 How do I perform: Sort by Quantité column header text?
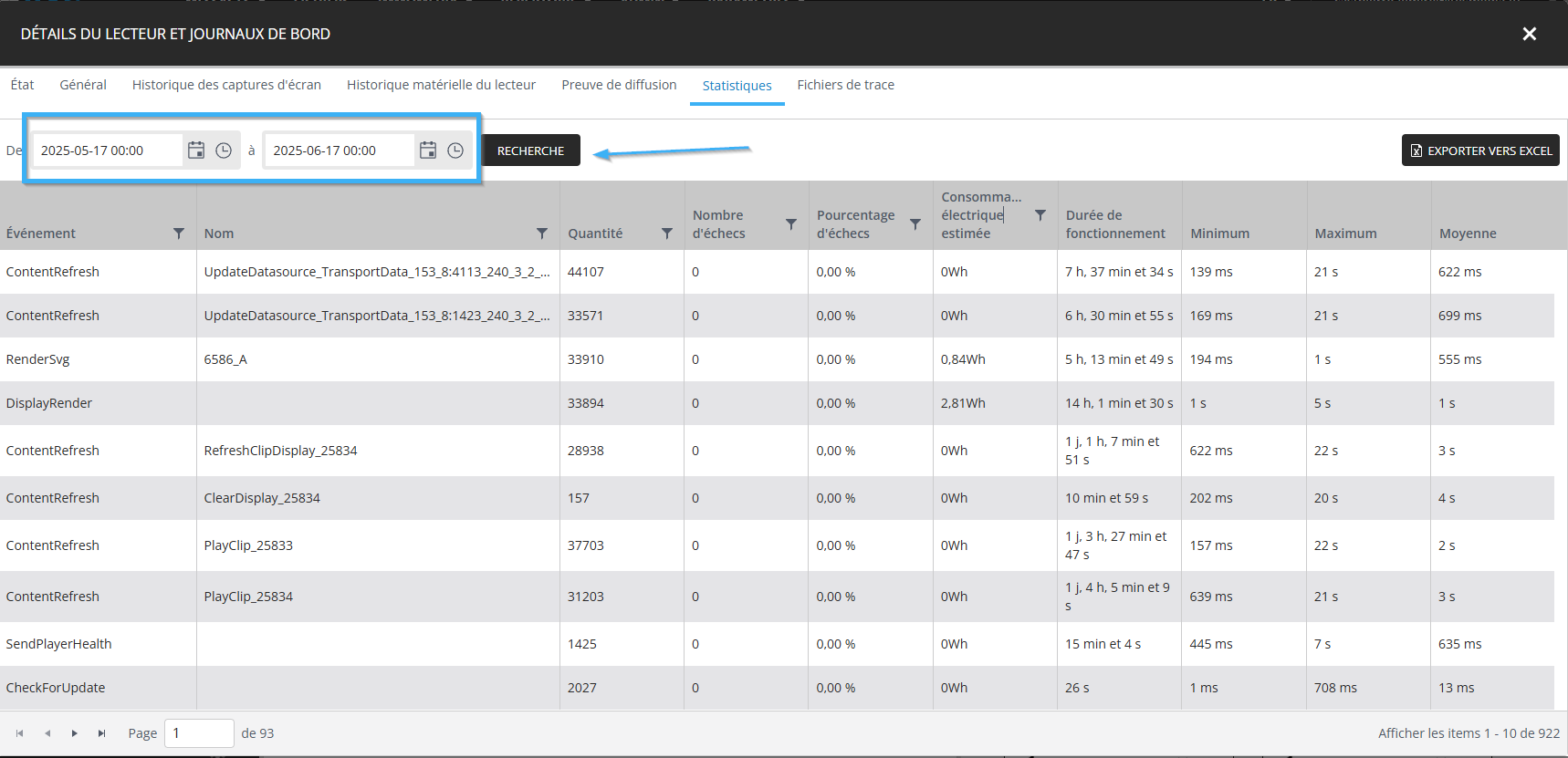(x=595, y=234)
